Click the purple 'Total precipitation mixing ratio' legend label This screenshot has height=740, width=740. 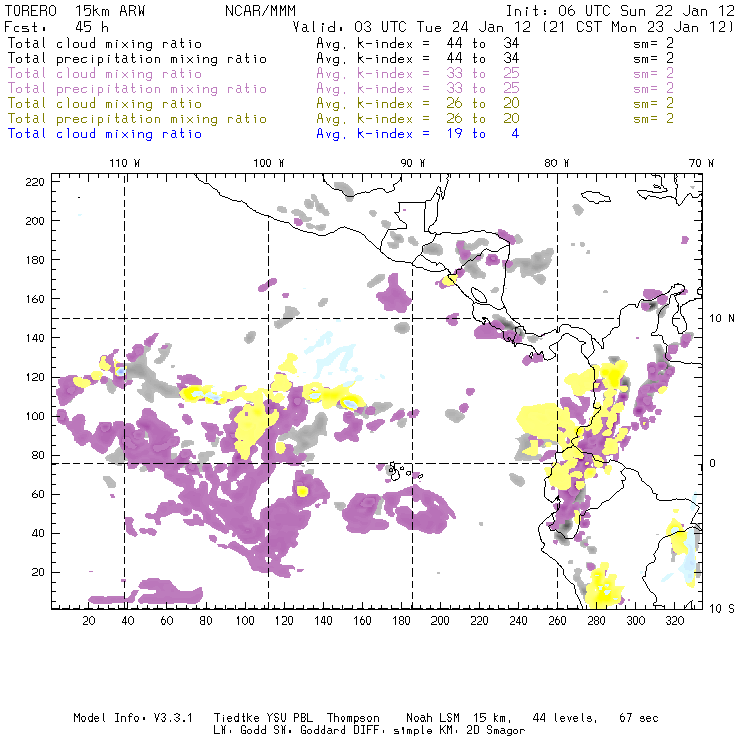[137, 89]
